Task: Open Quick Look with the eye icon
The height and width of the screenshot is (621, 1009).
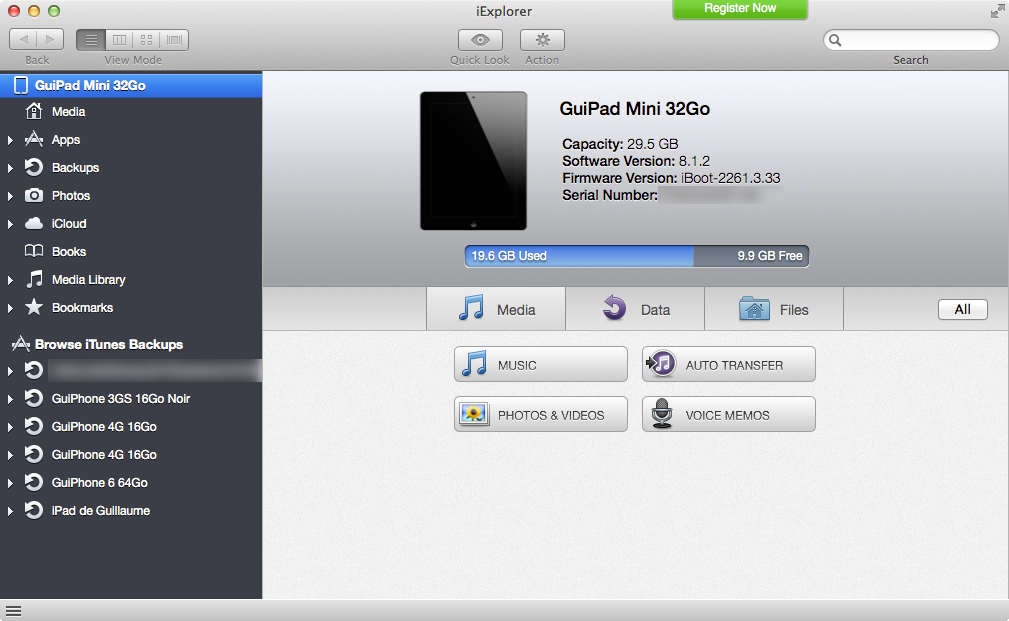Action: click(x=480, y=40)
